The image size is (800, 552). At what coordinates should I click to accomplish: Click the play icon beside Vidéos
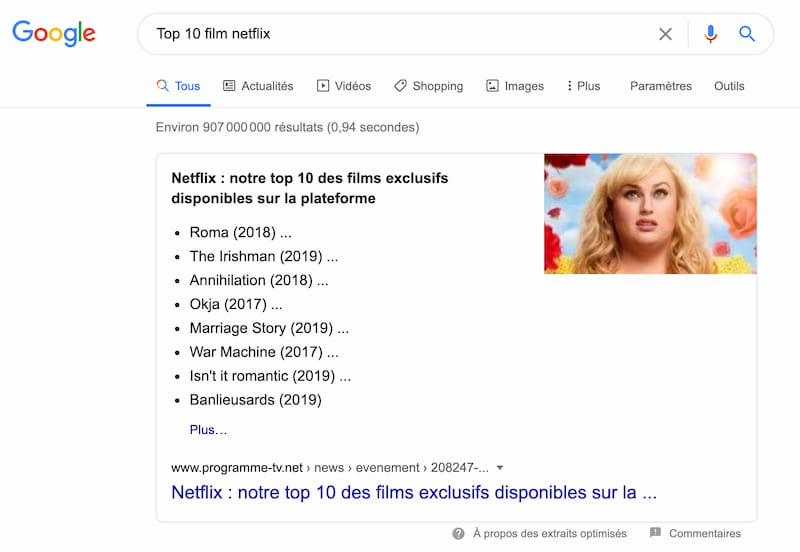323,86
